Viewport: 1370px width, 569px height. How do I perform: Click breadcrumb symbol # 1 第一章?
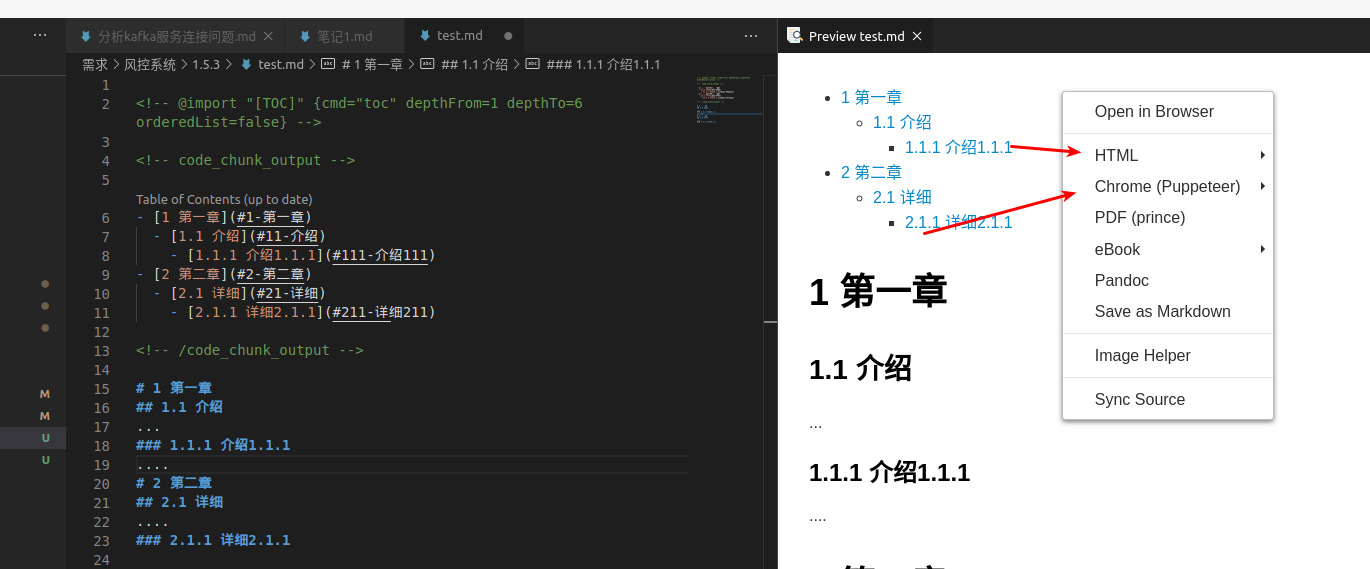372,64
